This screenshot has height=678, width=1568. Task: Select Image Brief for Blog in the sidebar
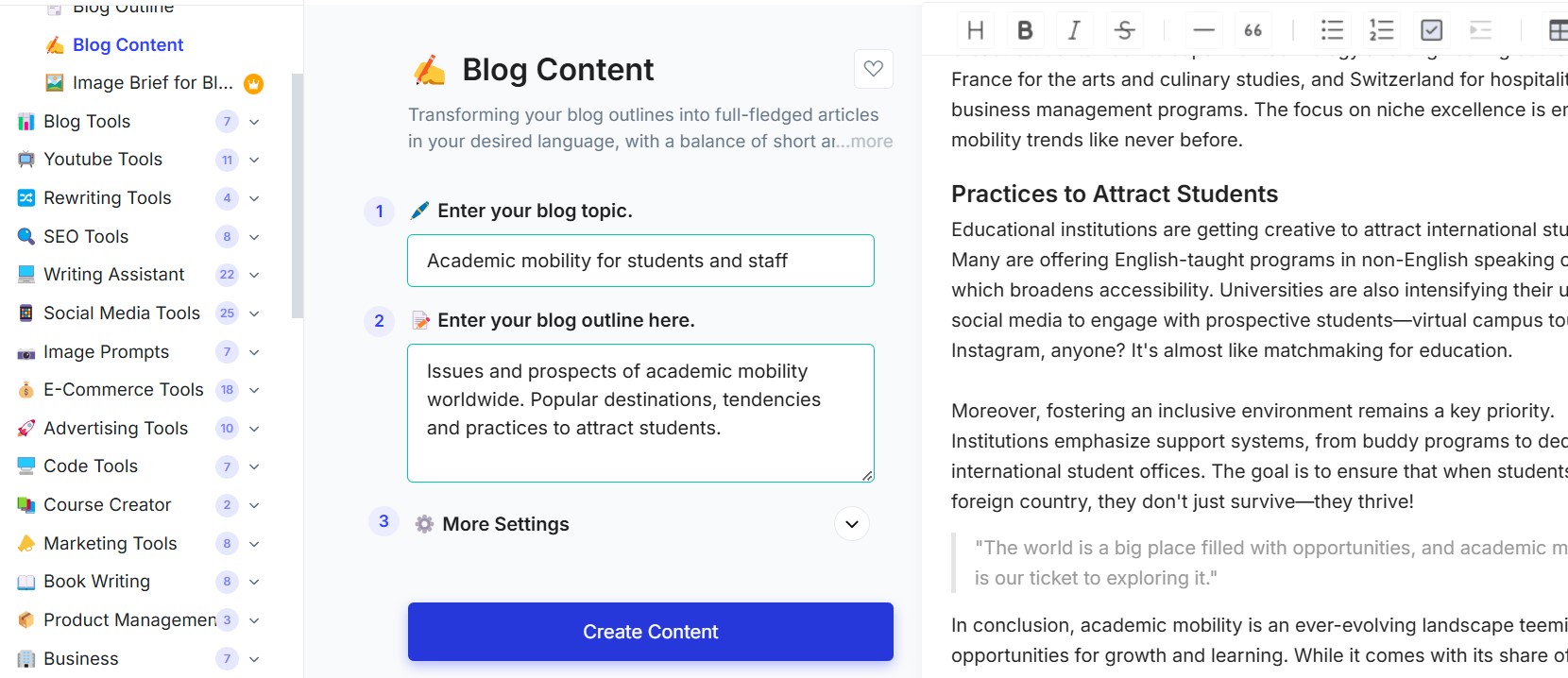tap(153, 82)
